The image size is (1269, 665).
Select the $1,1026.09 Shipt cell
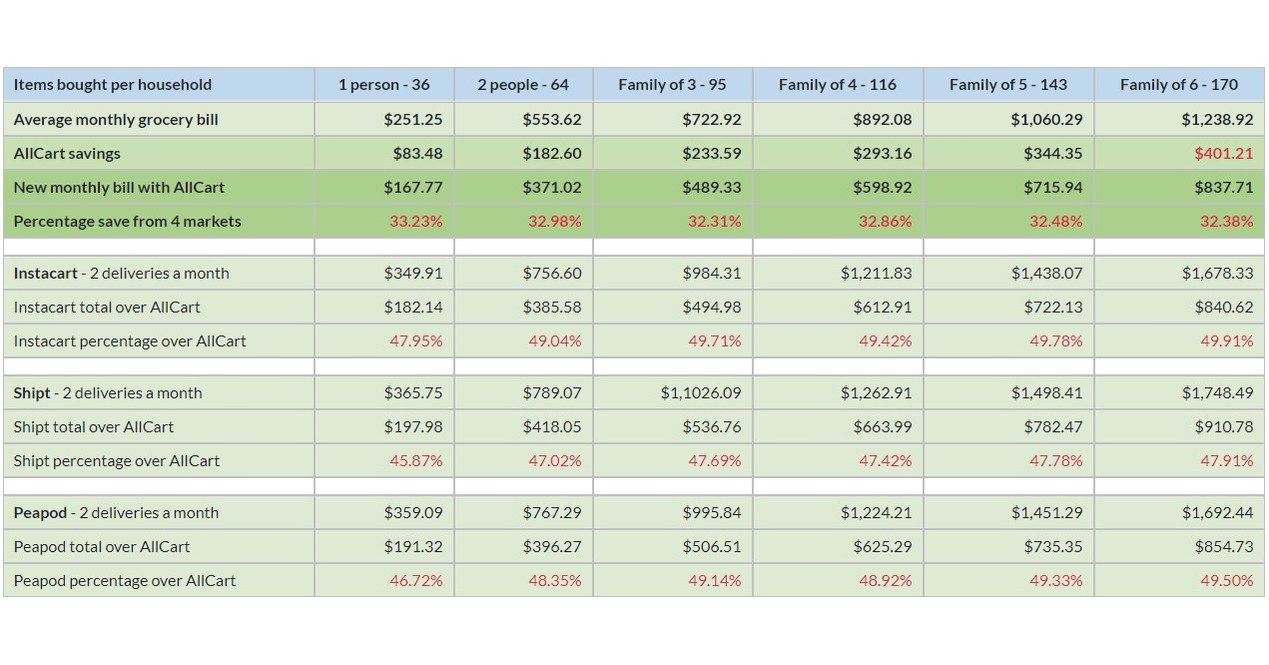[x=673, y=394]
